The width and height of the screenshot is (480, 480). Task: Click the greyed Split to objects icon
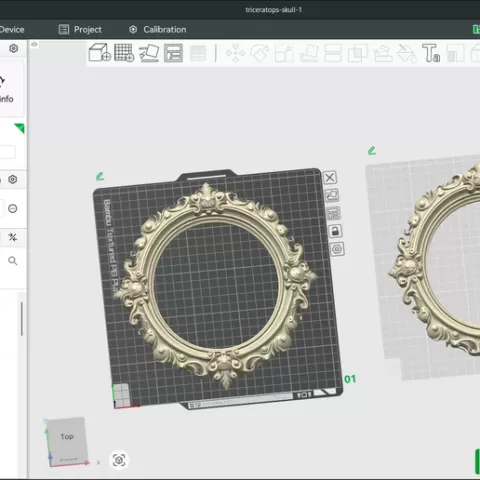[198, 53]
